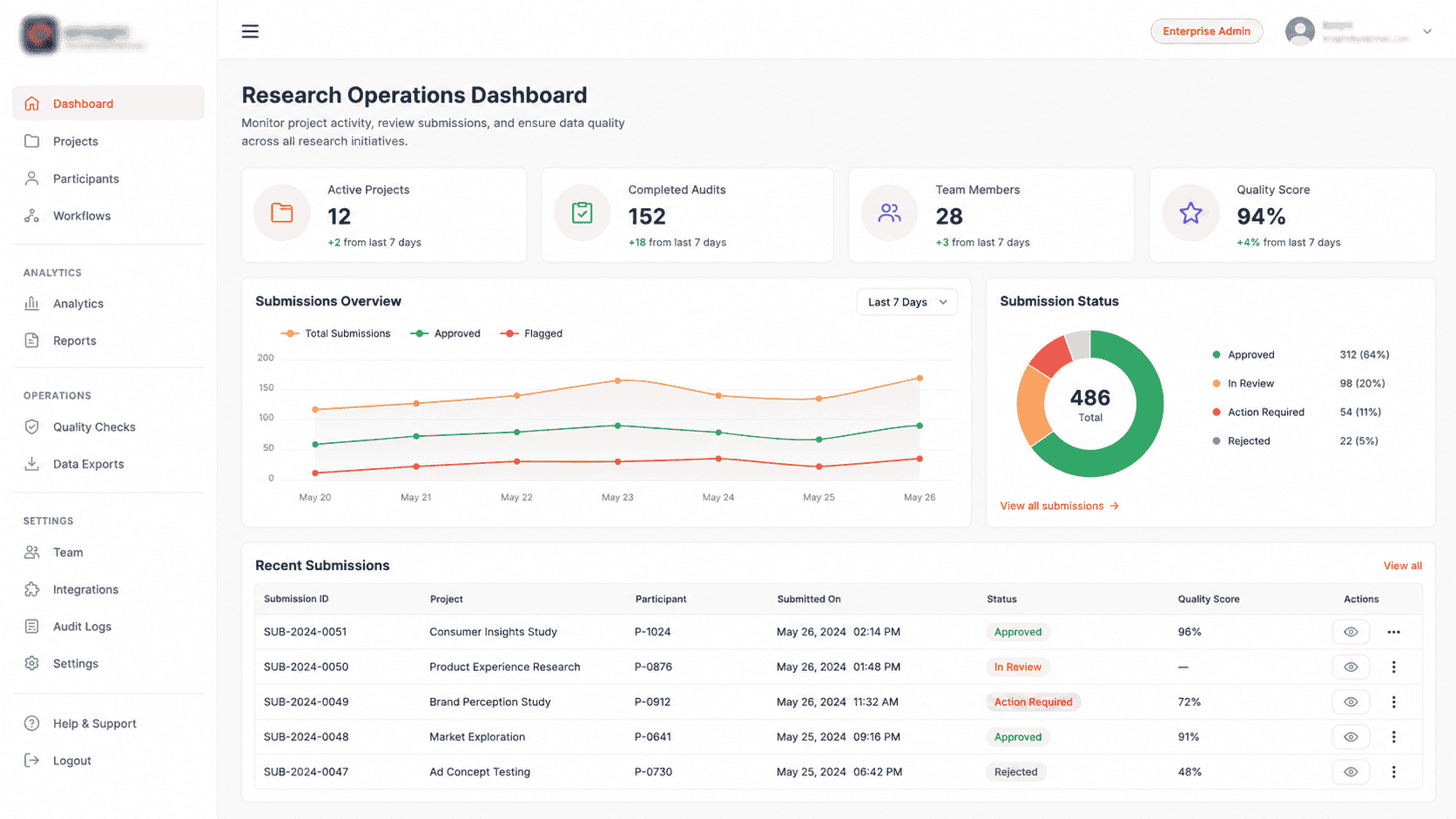Click the Help & Support question icon
This screenshot has width=1456, height=819.
pos(32,723)
